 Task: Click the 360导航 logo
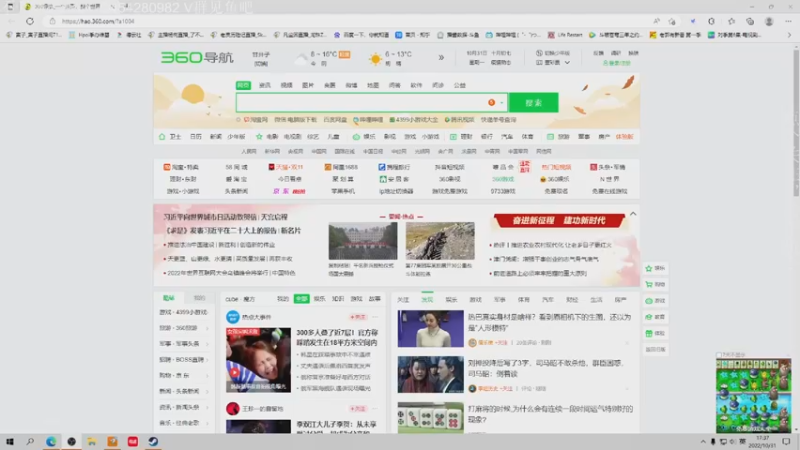197,58
